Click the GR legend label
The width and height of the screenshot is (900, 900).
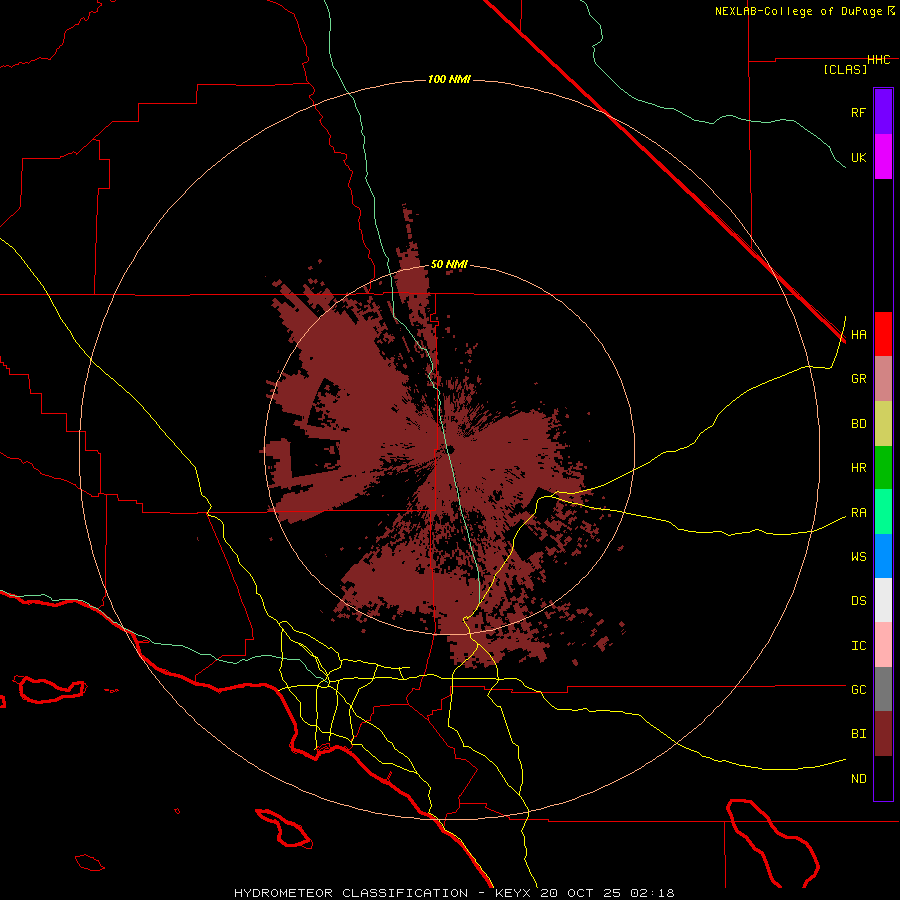pyautogui.click(x=858, y=379)
